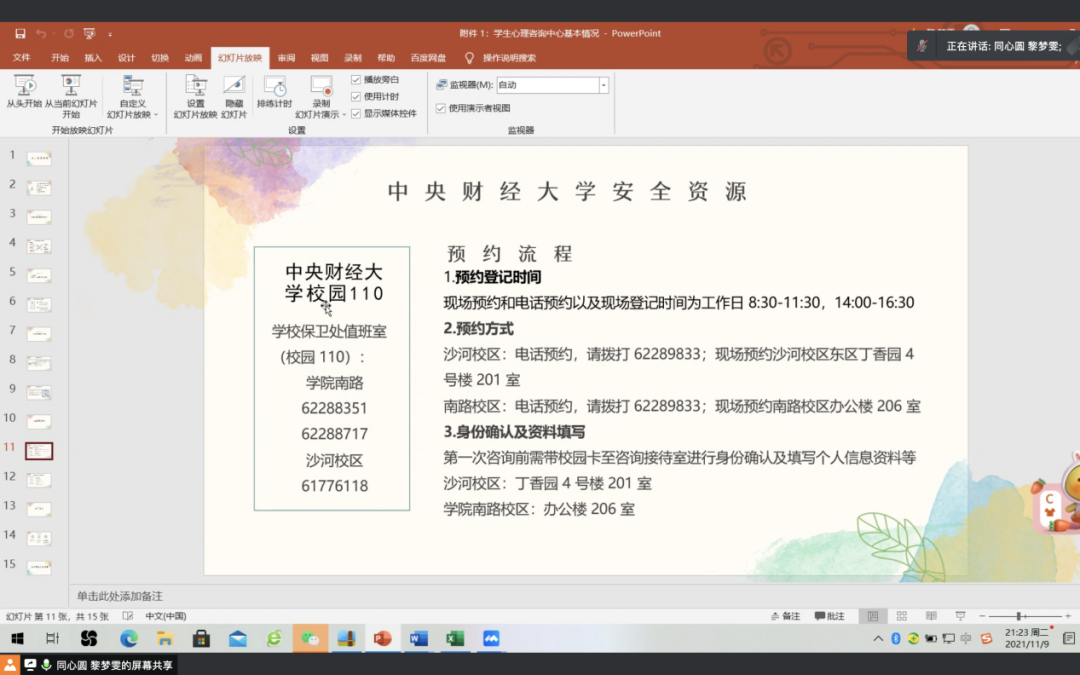Click PowerPoint taskbar icon
1080x675 pixels.
click(x=382, y=639)
